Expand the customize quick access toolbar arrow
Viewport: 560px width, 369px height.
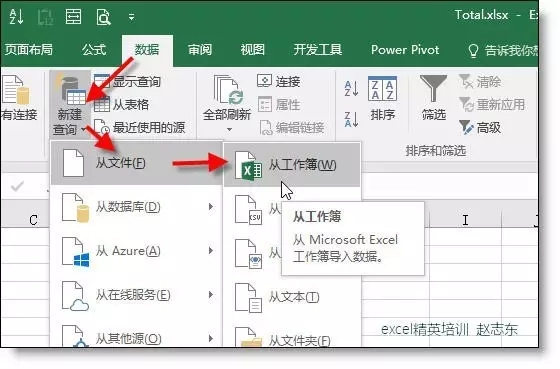click(x=131, y=17)
